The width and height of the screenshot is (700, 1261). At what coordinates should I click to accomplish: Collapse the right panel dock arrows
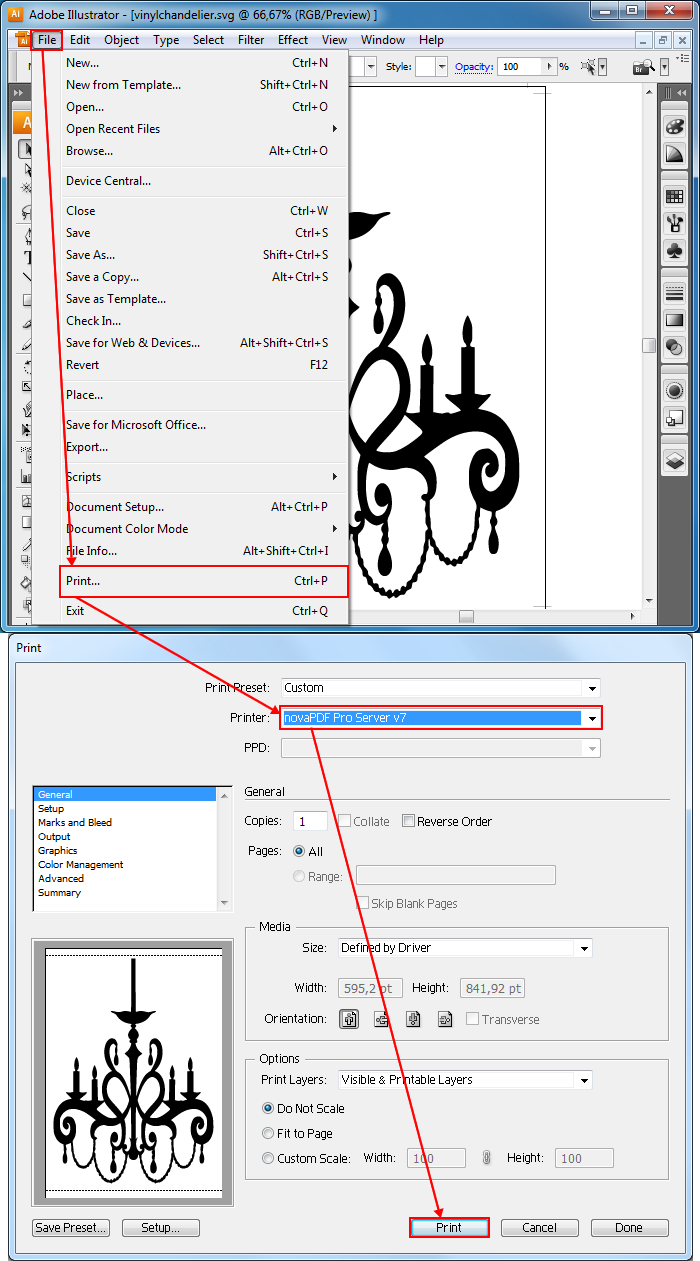coord(680,92)
